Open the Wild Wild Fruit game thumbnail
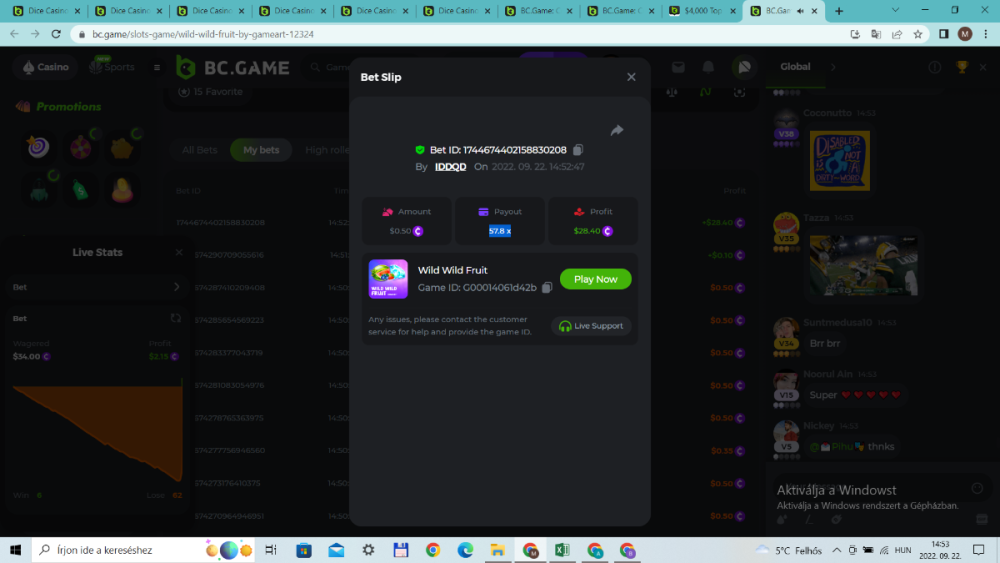This screenshot has height=563, width=1000. pyautogui.click(x=388, y=279)
